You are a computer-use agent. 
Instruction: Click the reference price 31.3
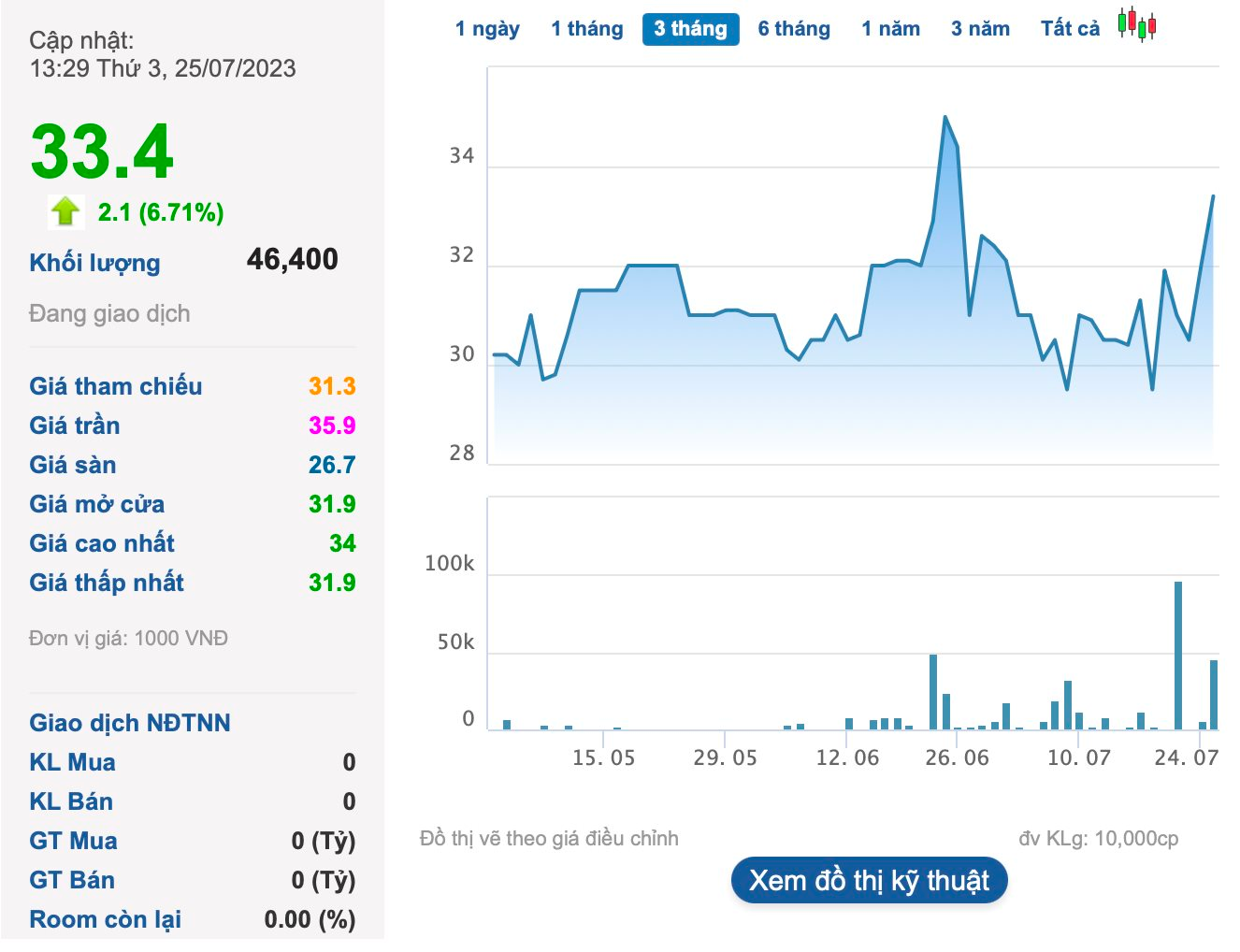pos(332,386)
